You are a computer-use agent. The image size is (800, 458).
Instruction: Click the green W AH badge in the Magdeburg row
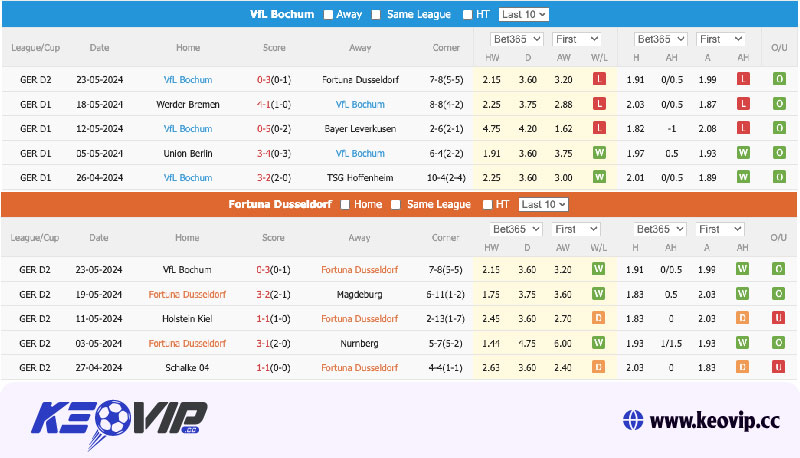coord(742,294)
